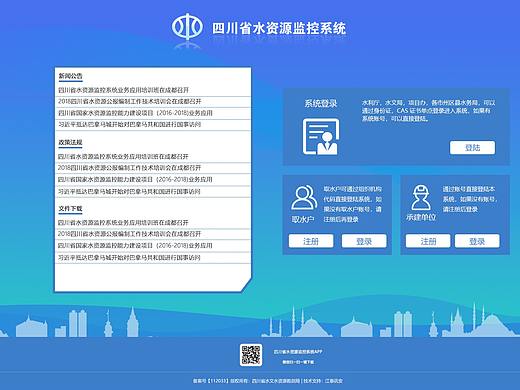Open 政策法规 item 国家水资源监控能力建设项目 (2016-2018)
Viewport: 520px width, 390px height.
click(135, 179)
